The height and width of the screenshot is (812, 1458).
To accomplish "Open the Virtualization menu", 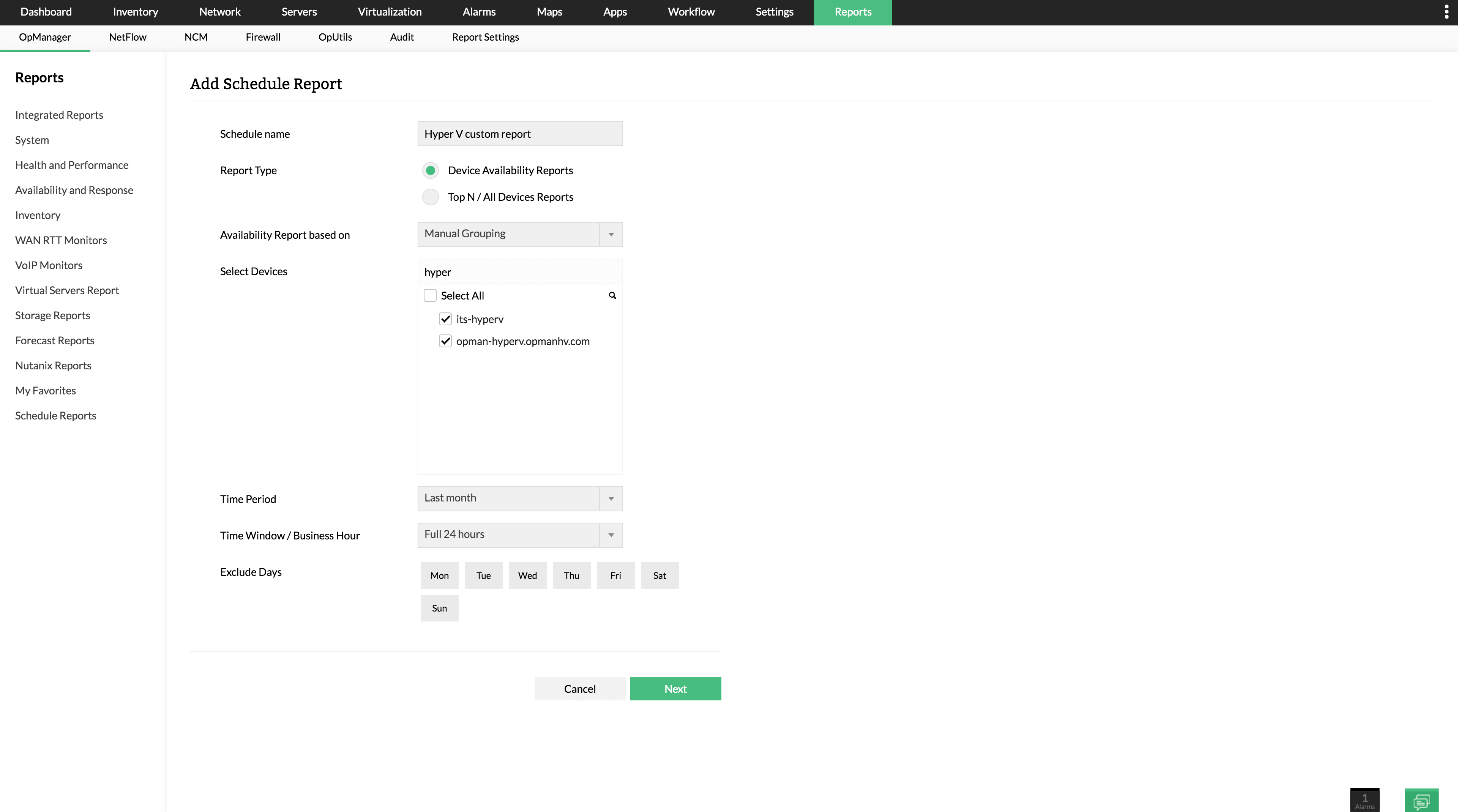I will pyautogui.click(x=390, y=12).
